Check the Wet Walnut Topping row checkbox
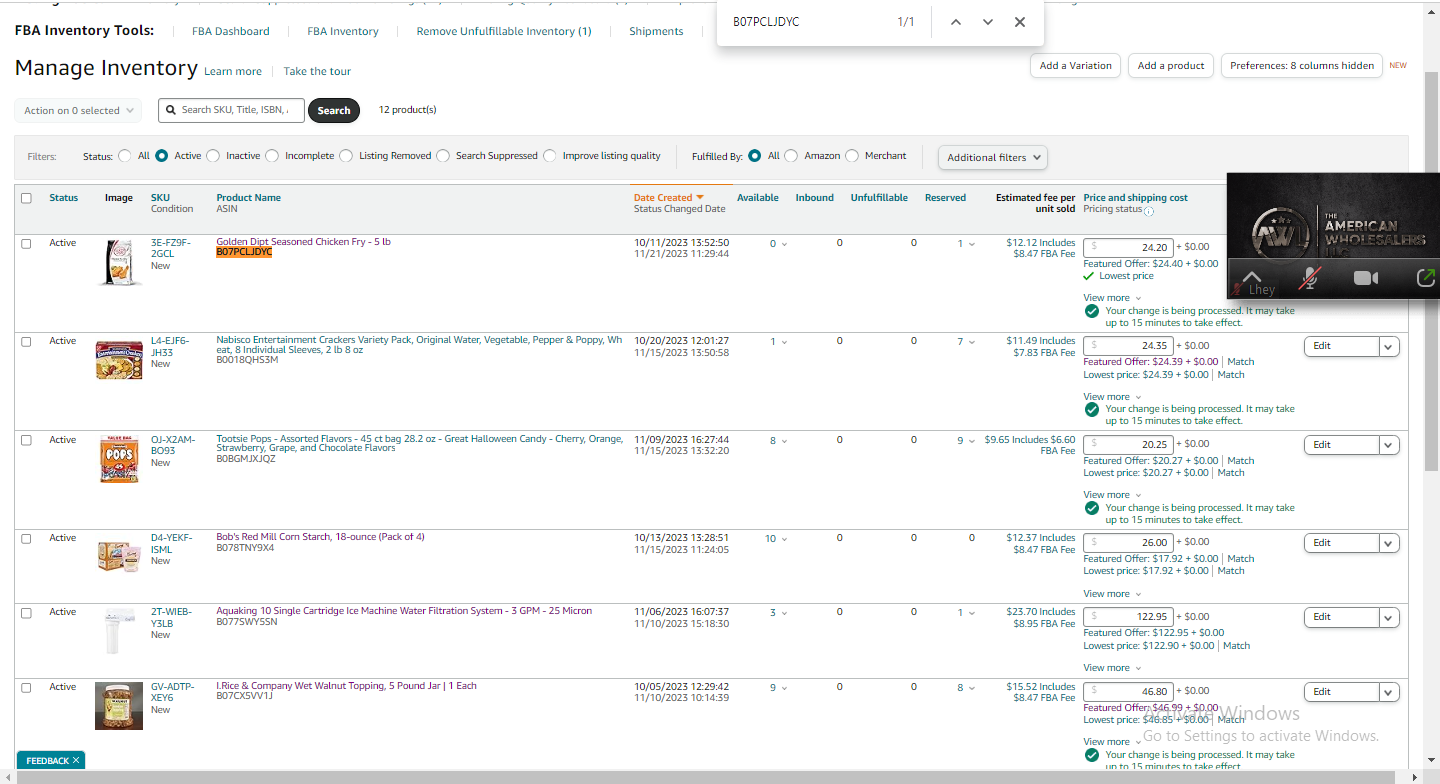 [x=26, y=687]
